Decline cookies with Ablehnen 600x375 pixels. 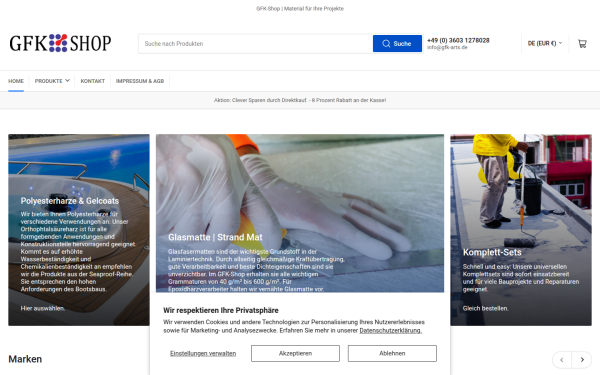pyautogui.click(x=392, y=353)
